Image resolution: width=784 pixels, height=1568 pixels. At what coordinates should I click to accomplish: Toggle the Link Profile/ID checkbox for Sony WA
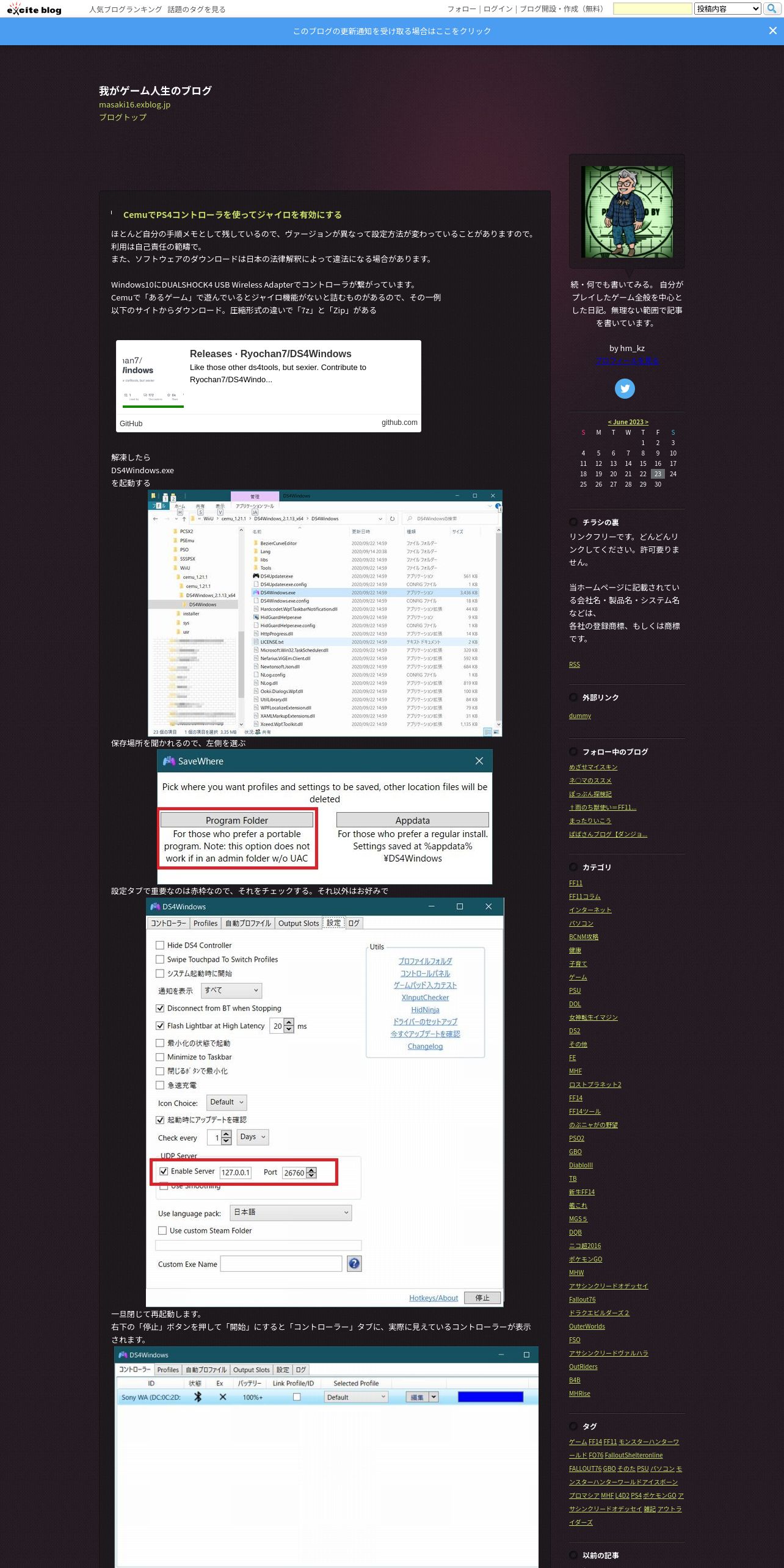pyautogui.click(x=297, y=1397)
